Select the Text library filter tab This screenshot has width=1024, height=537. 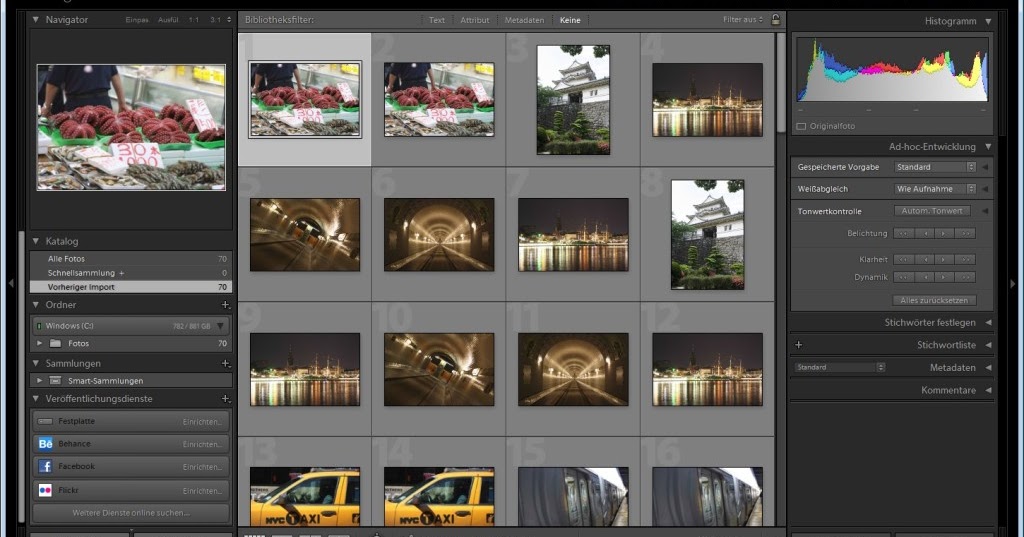tap(437, 20)
